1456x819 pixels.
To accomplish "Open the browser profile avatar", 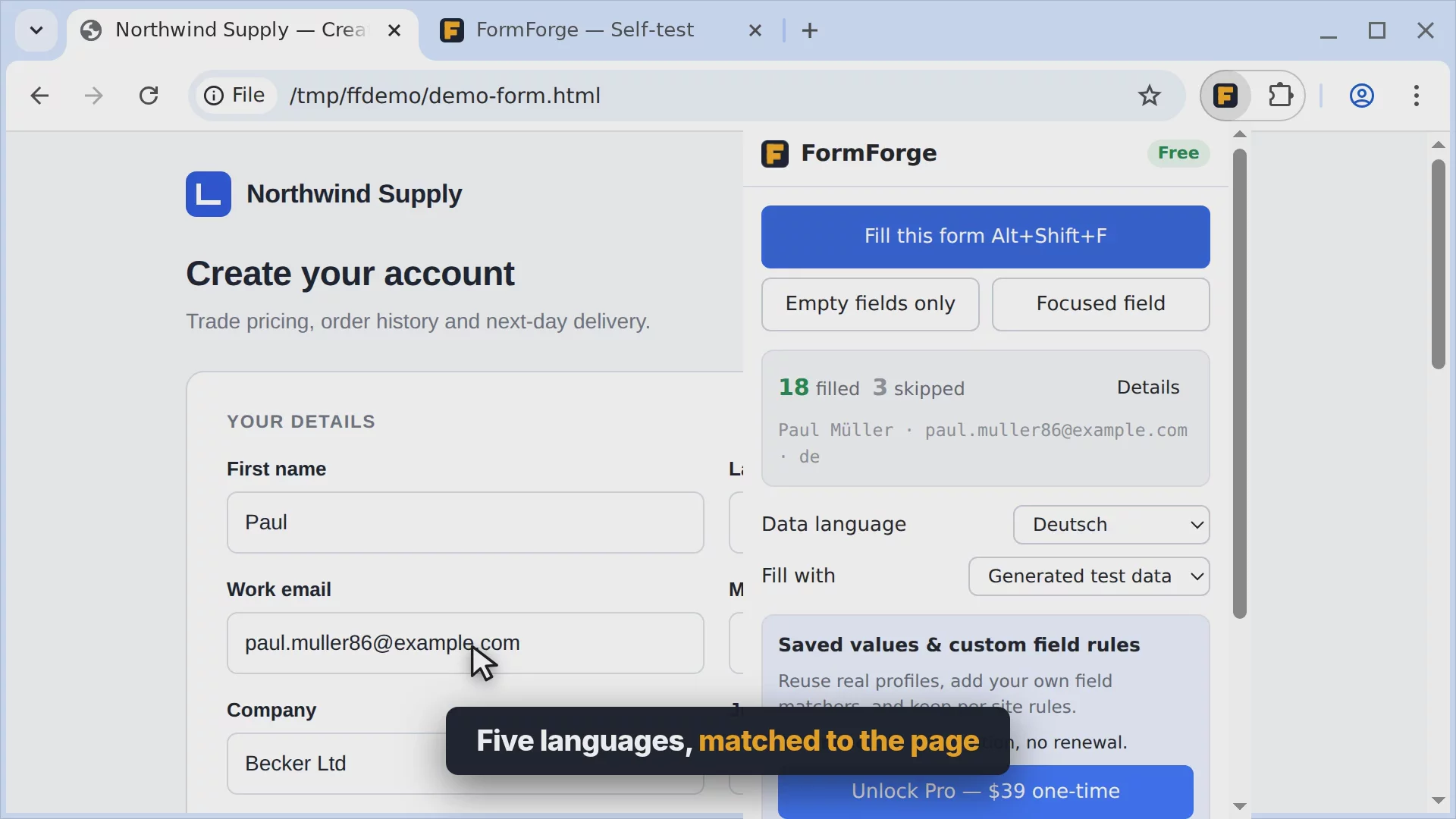I will pyautogui.click(x=1362, y=96).
